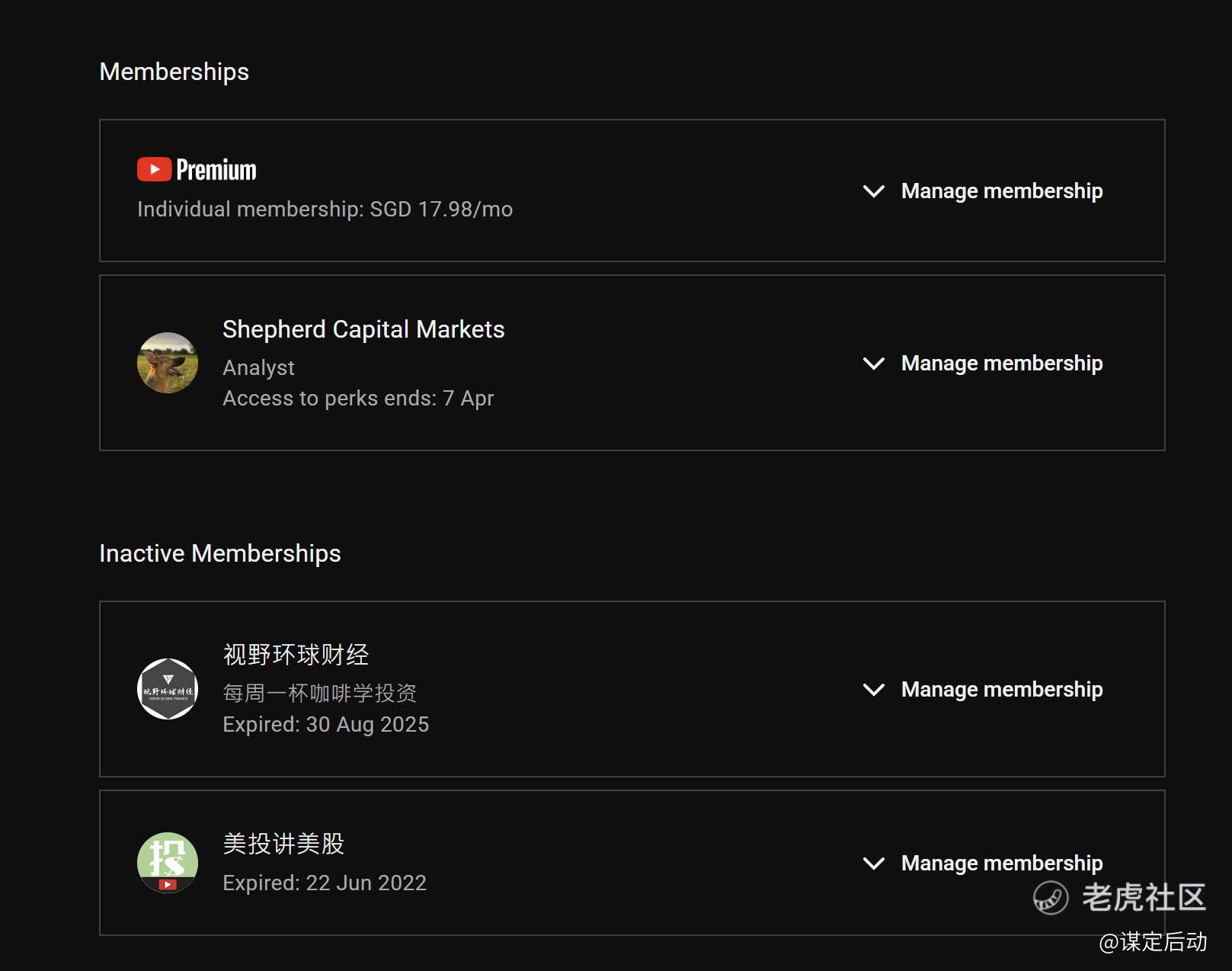Viewport: 1232px width, 971px height.
Task: Click the Expired 30 Aug 2025 text
Action: click(325, 724)
